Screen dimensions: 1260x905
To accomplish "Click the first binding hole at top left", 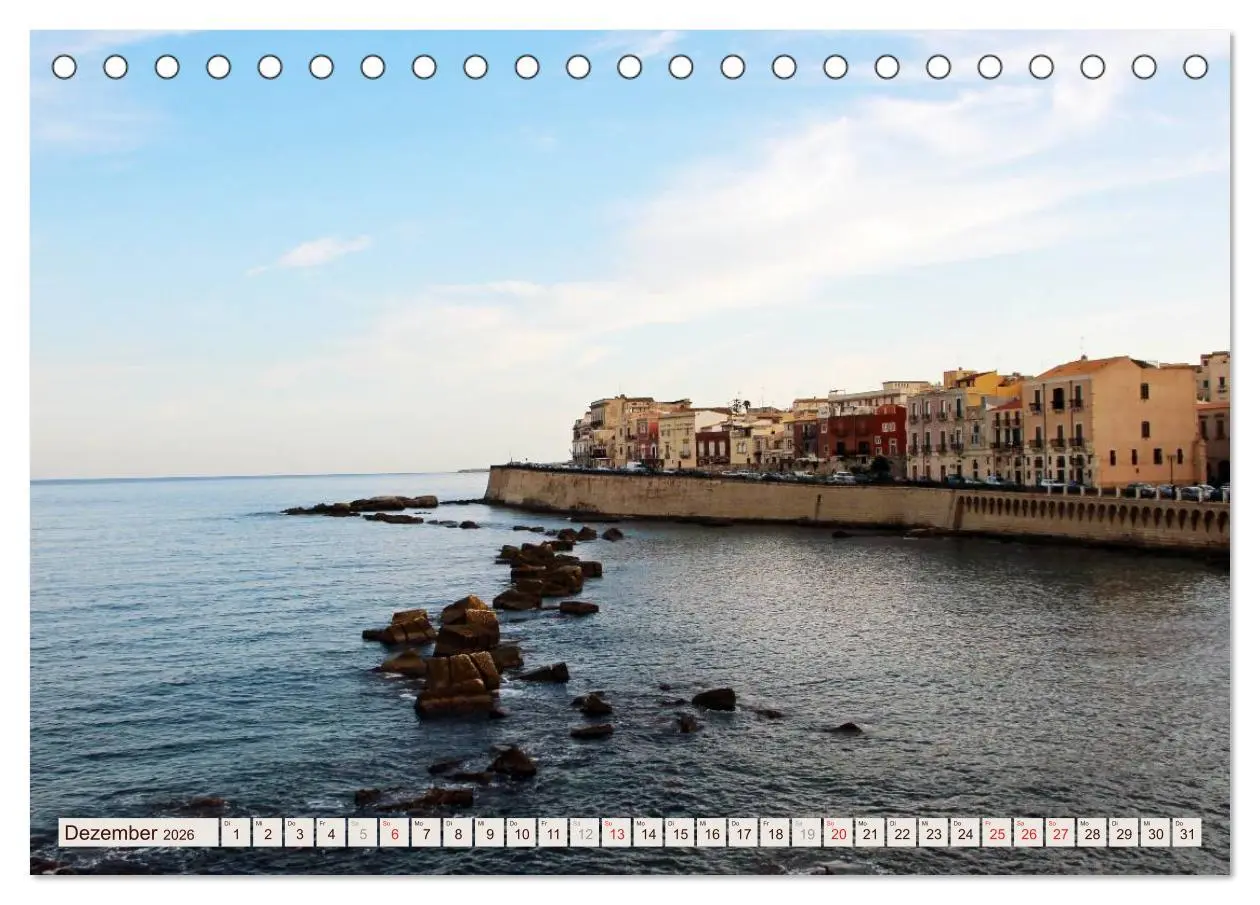I will point(64,67).
